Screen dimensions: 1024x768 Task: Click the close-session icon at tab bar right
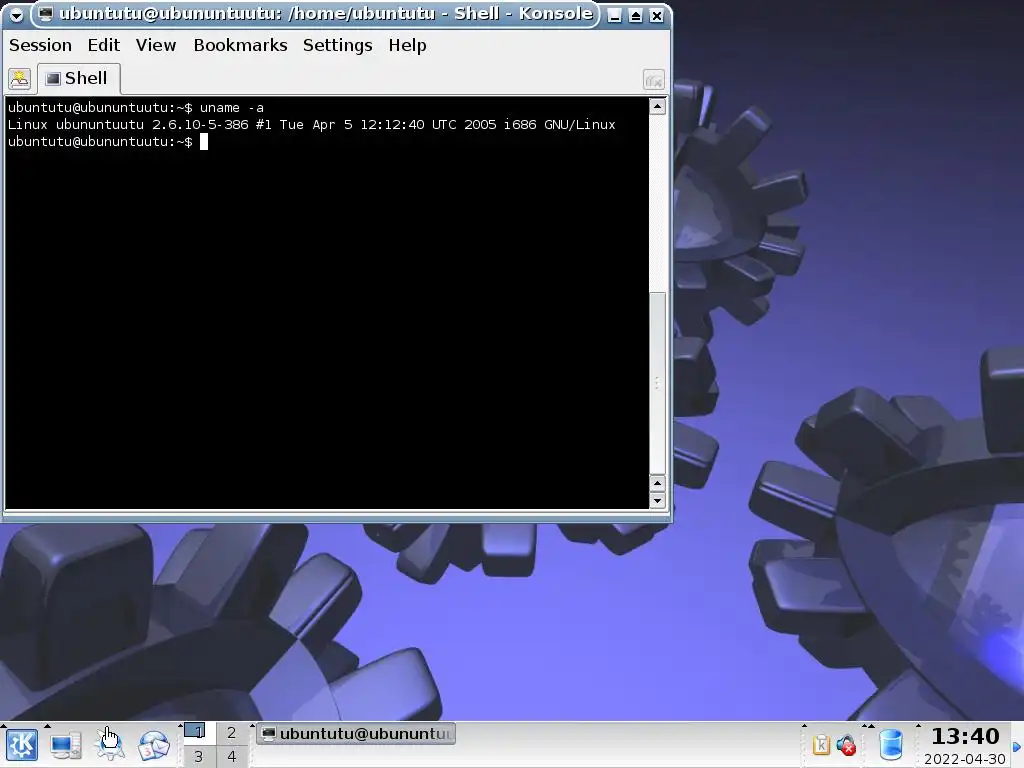[x=654, y=80]
